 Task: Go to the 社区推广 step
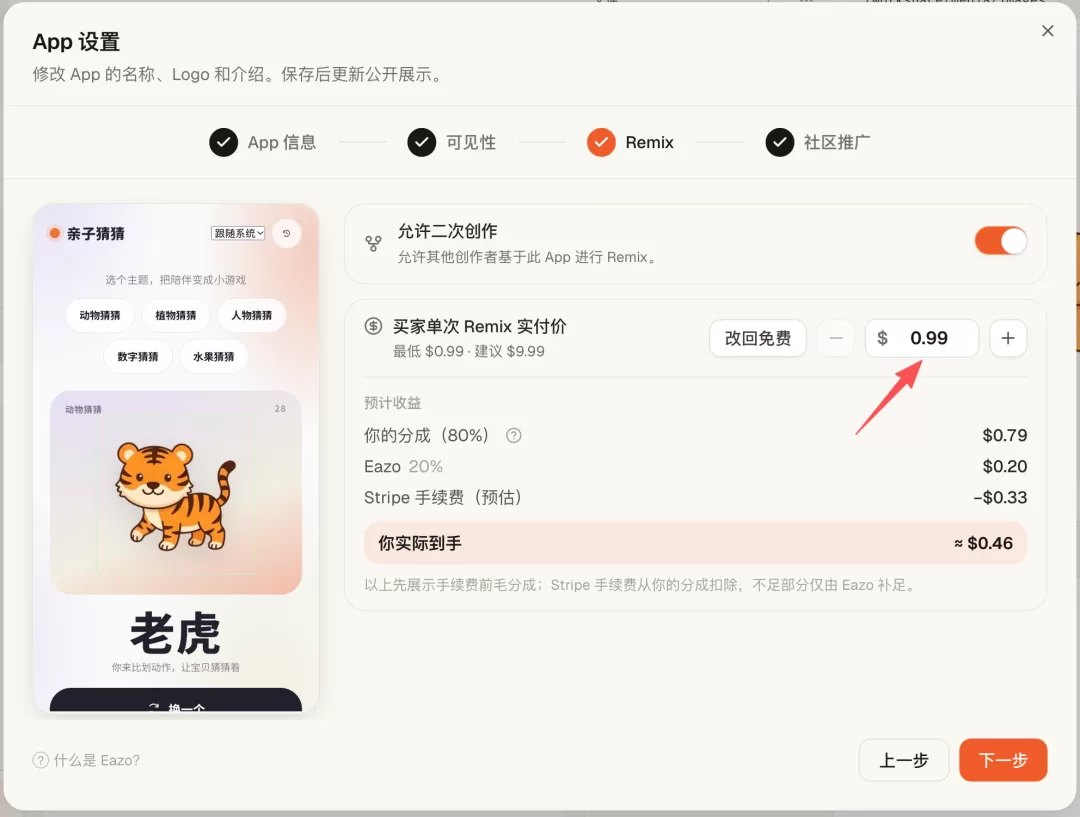(818, 143)
